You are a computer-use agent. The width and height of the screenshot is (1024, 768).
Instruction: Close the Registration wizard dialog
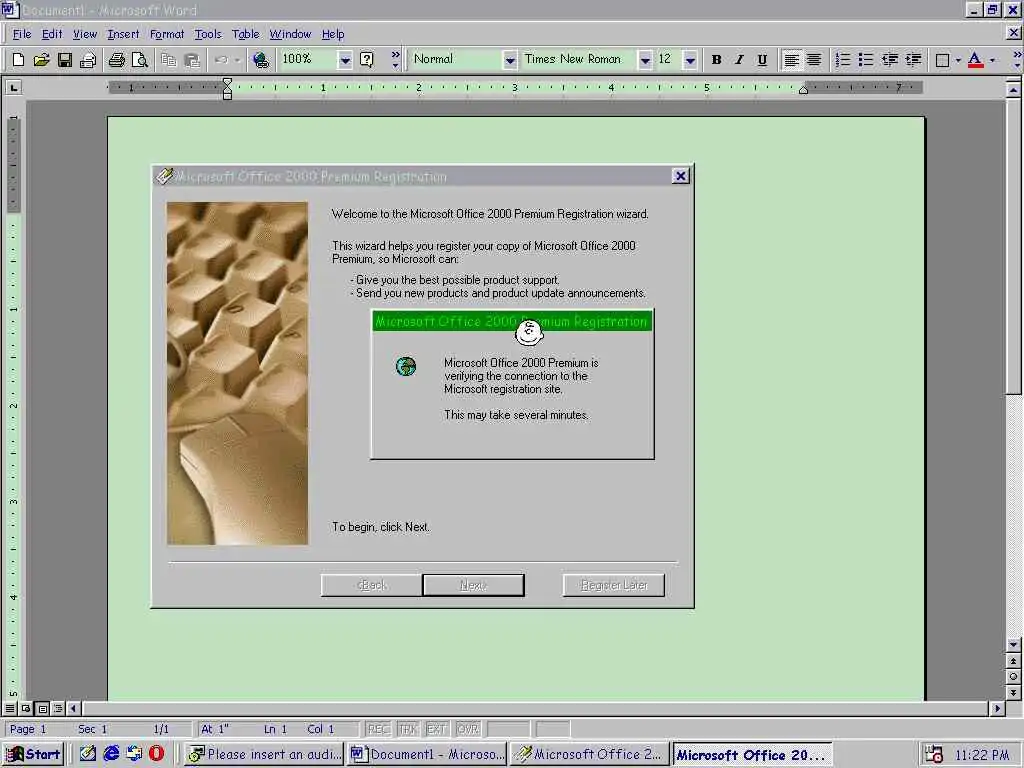pos(680,176)
